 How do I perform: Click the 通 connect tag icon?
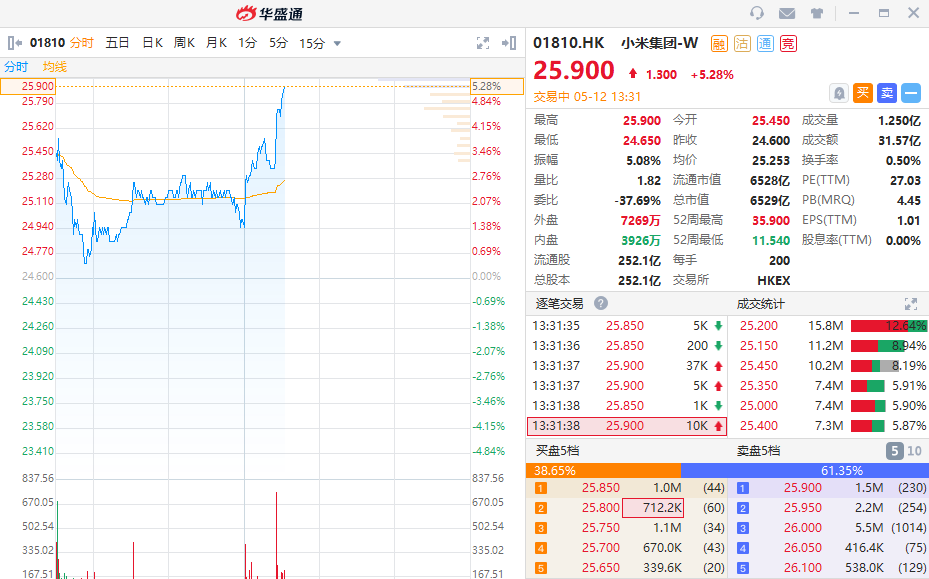pos(765,43)
